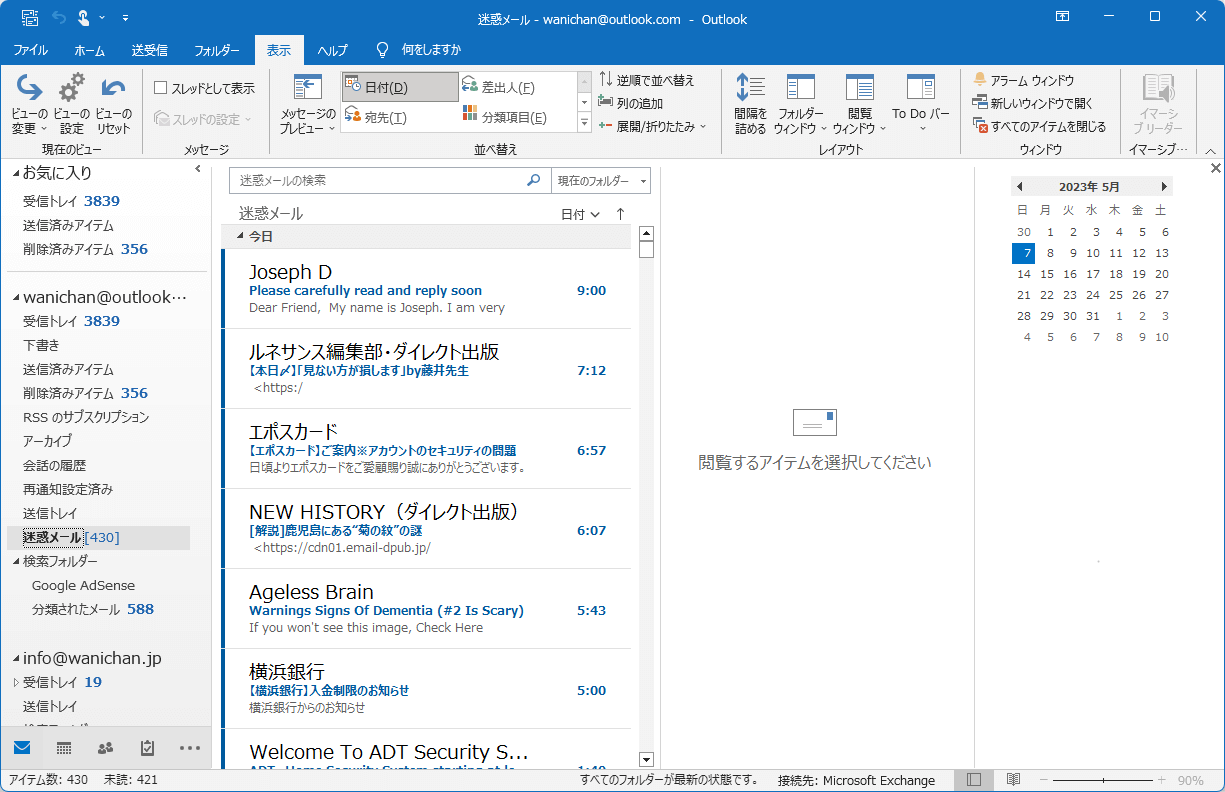This screenshot has height=792, width=1225.
Task: Arrange by Categories (分類項目) in gallery
Action: pyautogui.click(x=517, y=117)
